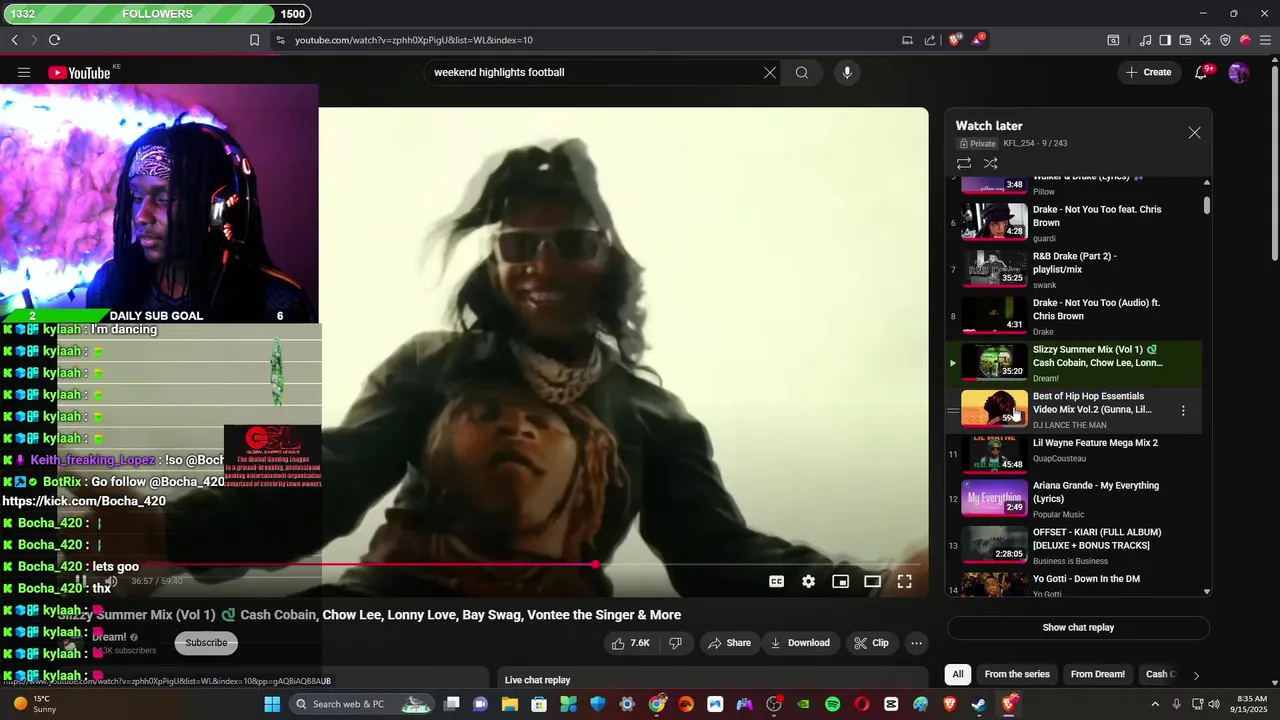This screenshot has height=720, width=1280.
Task: Open Leo AI sparkle icon
Action: click(x=1205, y=40)
